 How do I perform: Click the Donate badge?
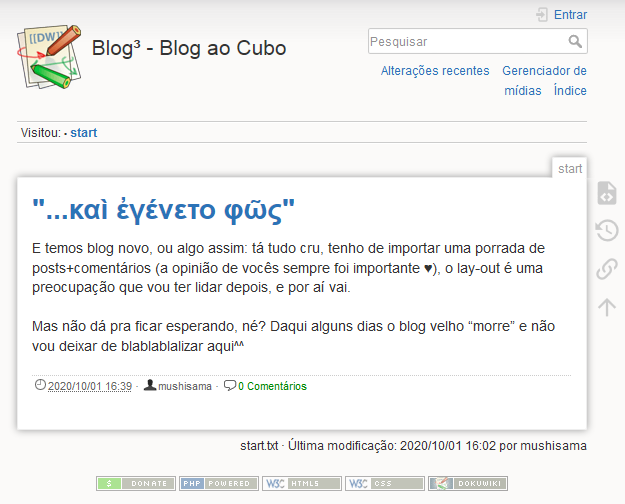136,483
